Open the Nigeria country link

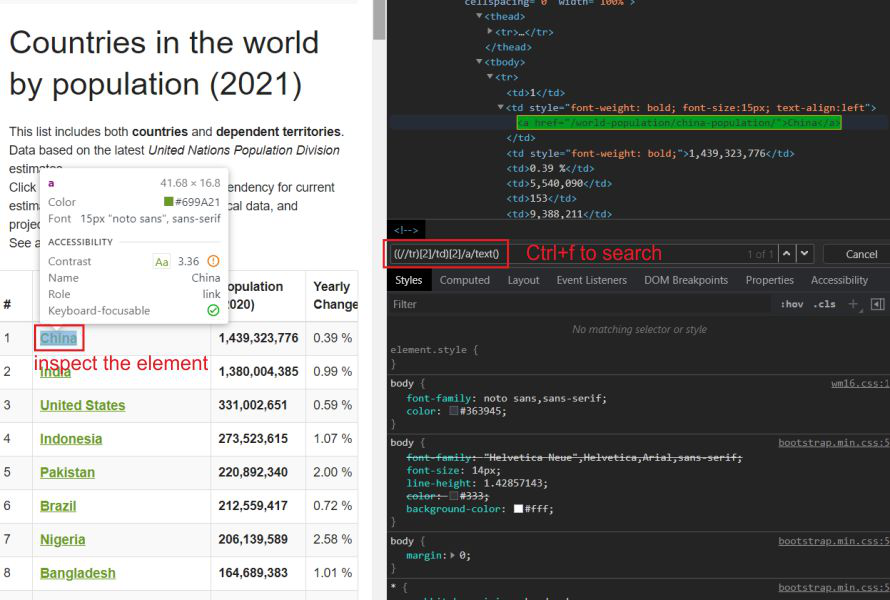[62, 539]
